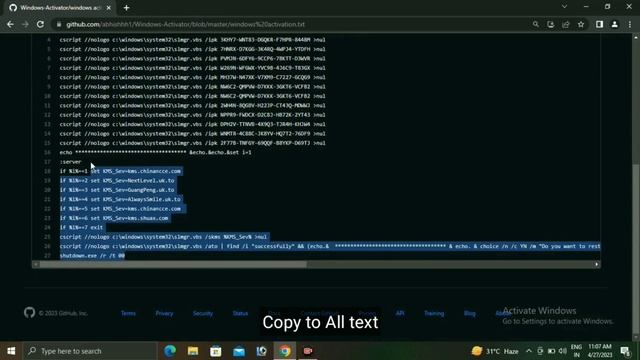The height and width of the screenshot is (360, 640).
Task: Reload the GitHub page
Action: click(40, 24)
